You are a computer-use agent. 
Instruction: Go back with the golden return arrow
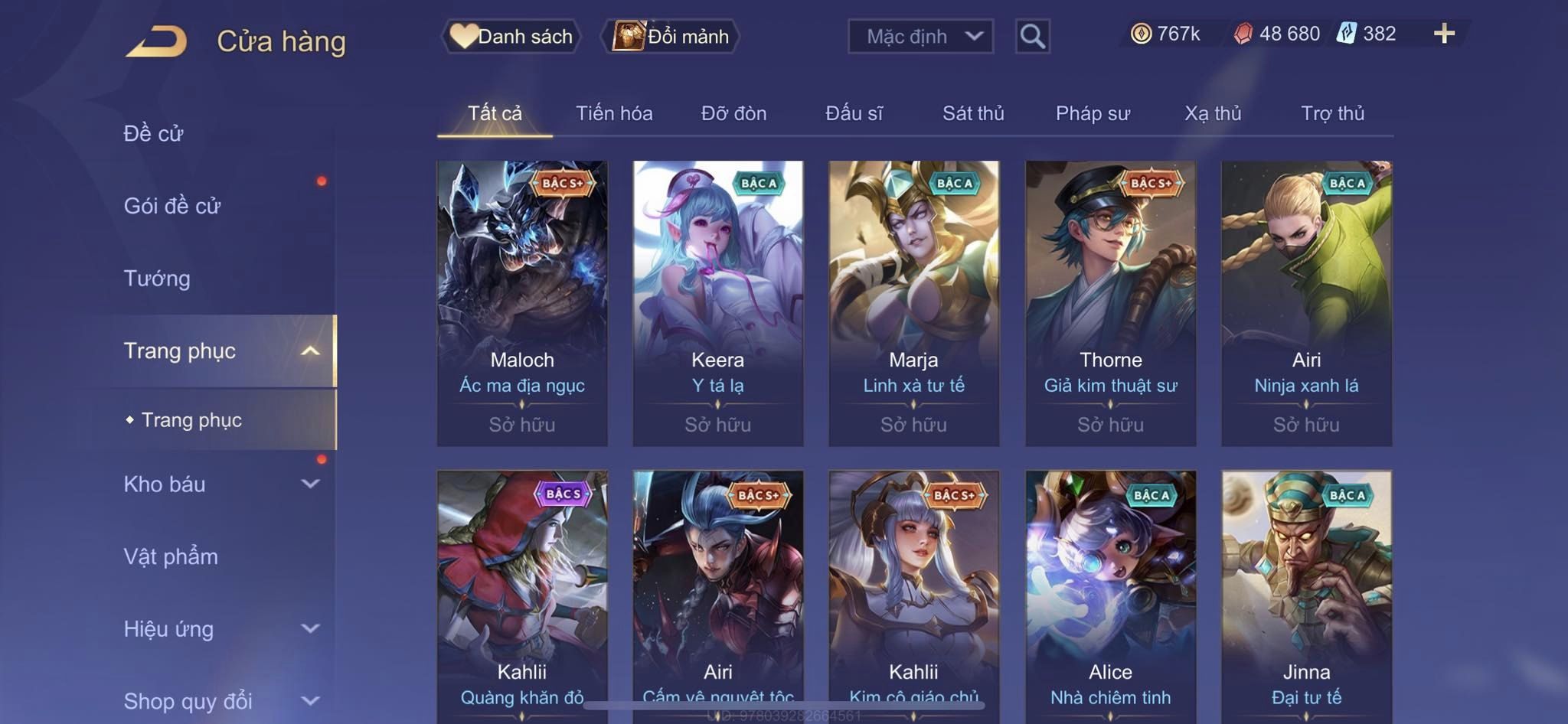(x=157, y=41)
